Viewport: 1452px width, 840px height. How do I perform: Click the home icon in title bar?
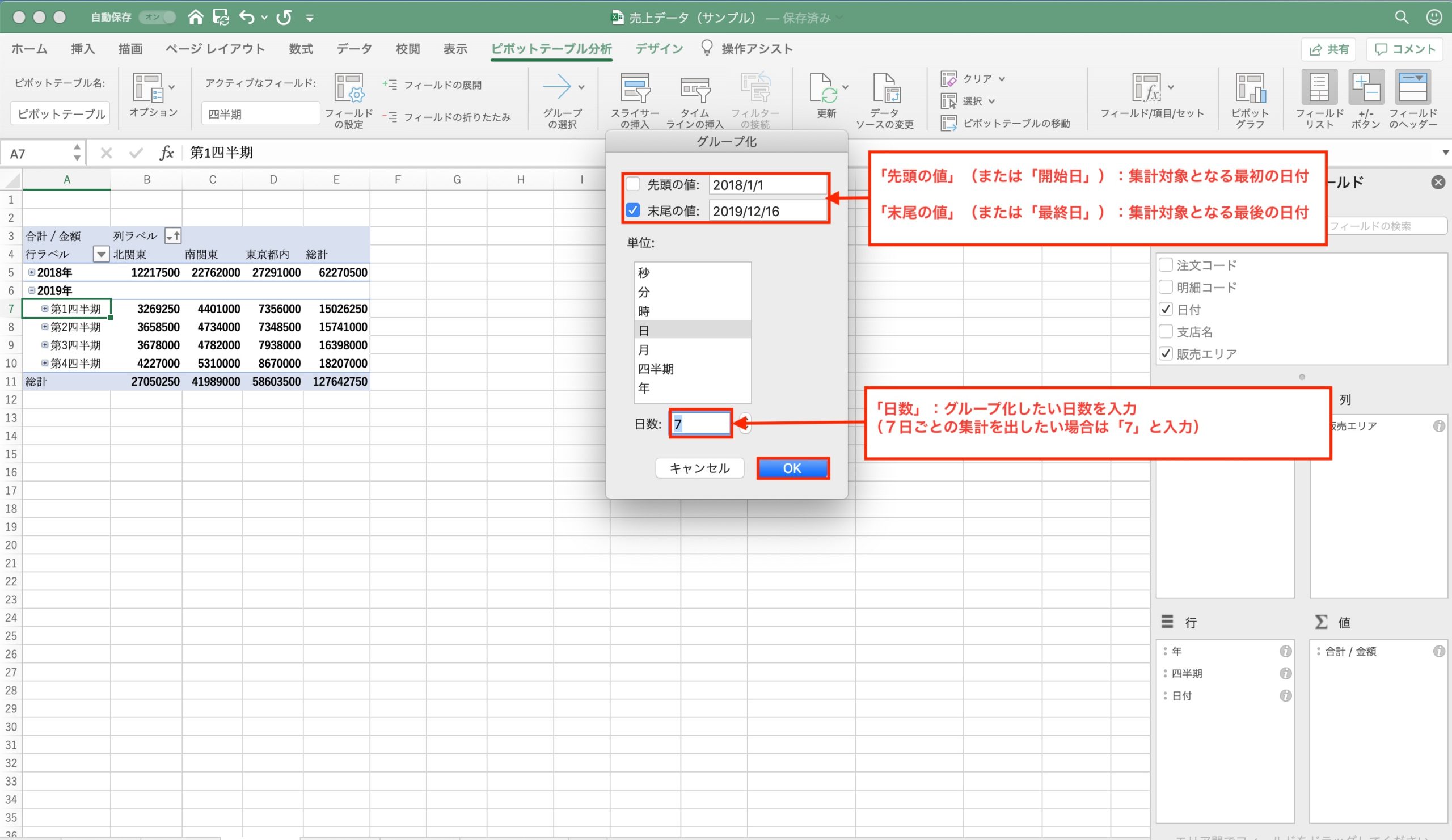195,17
